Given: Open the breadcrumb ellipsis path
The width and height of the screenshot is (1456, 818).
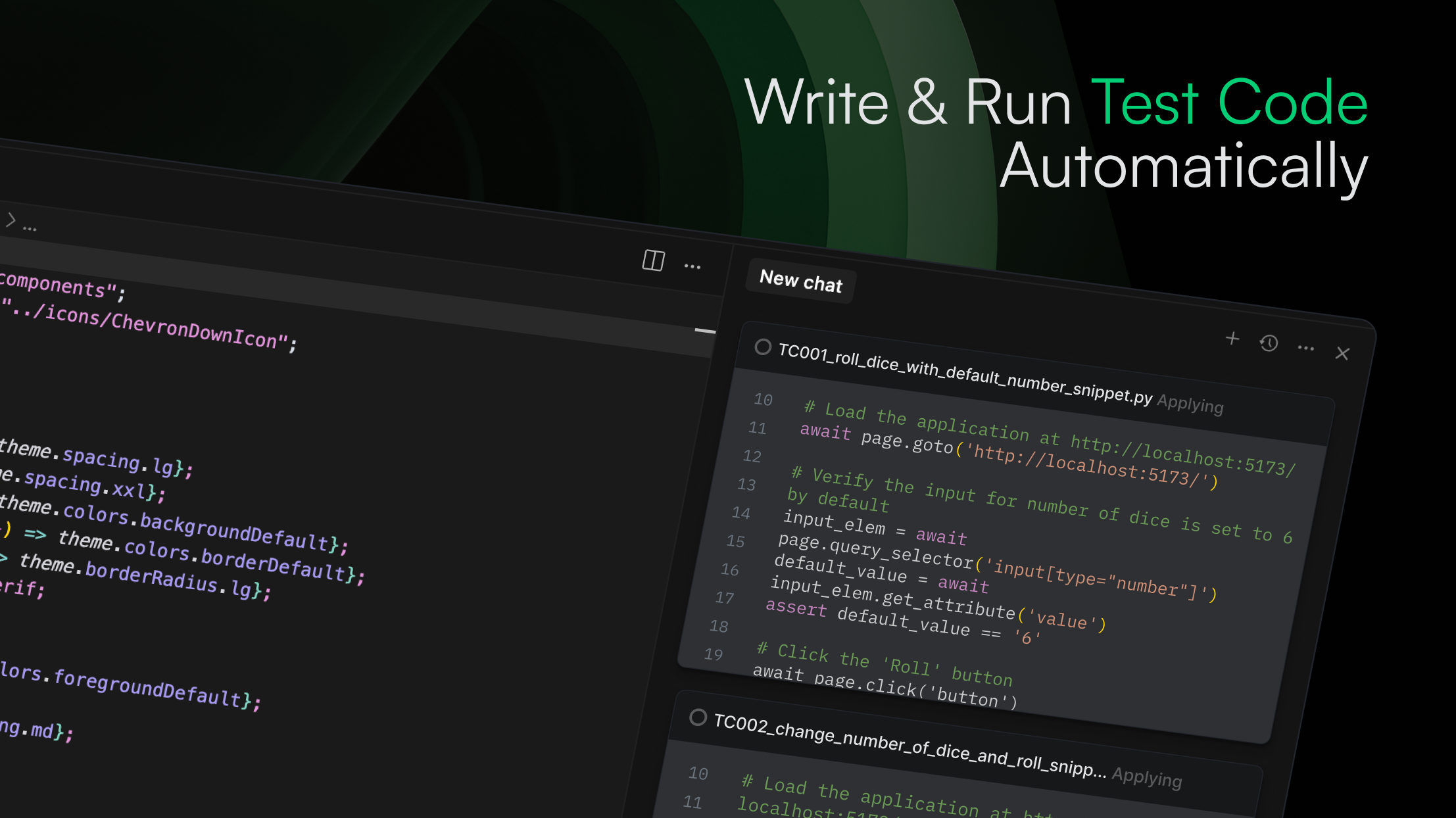Looking at the screenshot, I should (x=30, y=228).
